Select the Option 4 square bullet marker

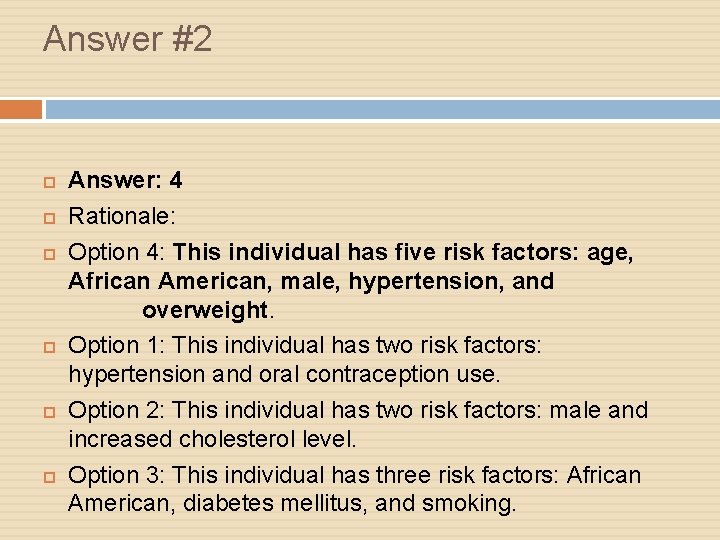[50, 254]
